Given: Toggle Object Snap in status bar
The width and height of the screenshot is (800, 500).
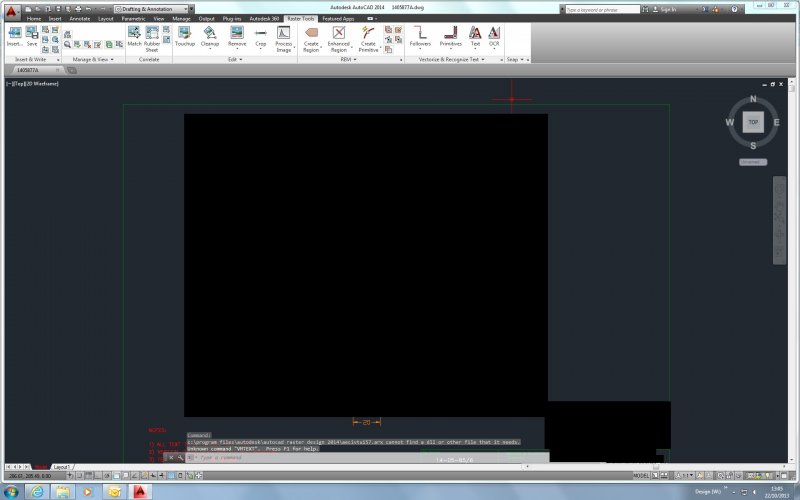Looking at the screenshot, I should pos(116,476).
